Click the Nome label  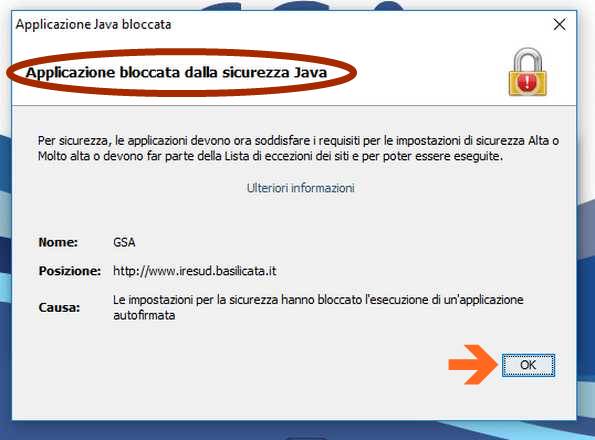[x=58, y=242]
